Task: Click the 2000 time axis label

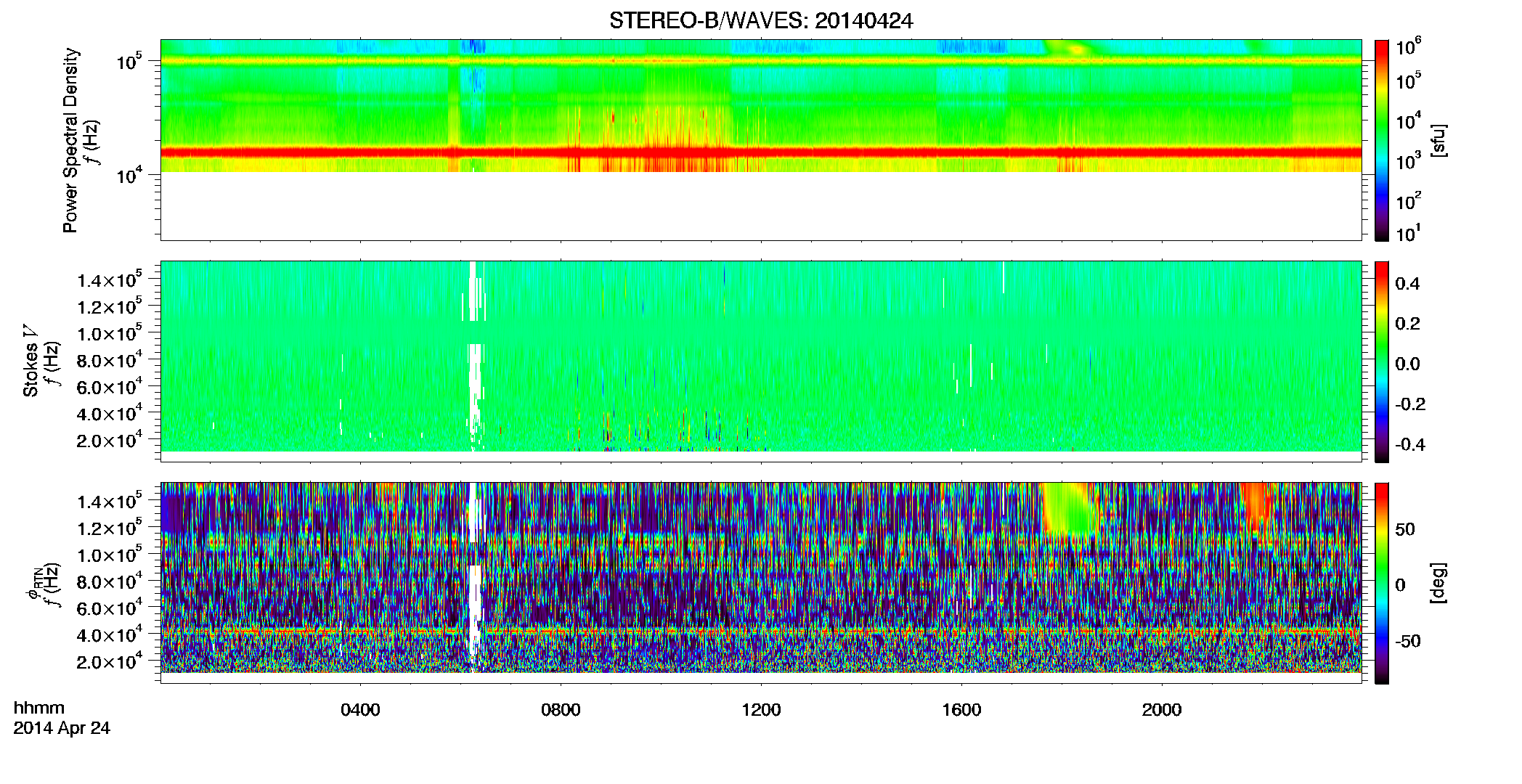Action: tap(1162, 710)
